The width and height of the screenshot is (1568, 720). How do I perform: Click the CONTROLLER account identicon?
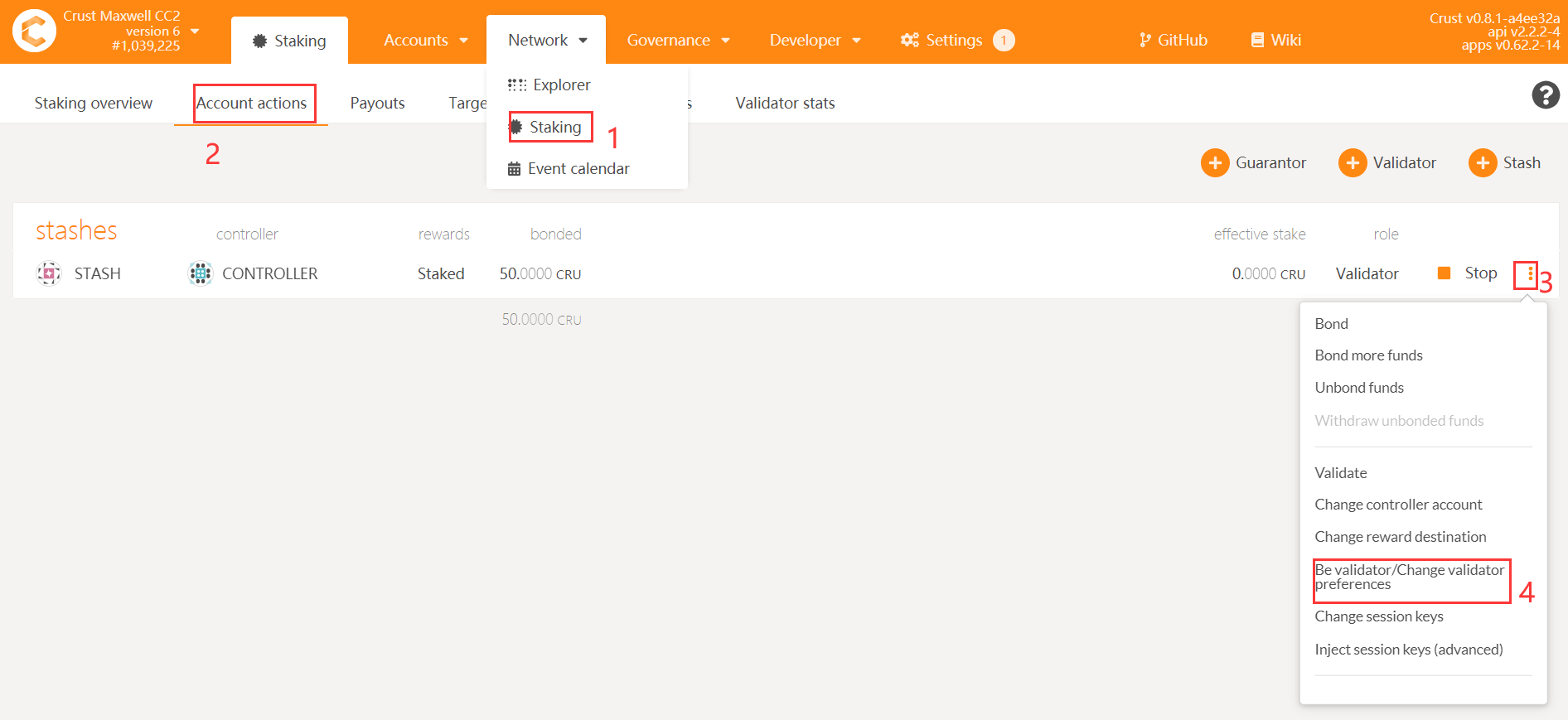pos(201,273)
